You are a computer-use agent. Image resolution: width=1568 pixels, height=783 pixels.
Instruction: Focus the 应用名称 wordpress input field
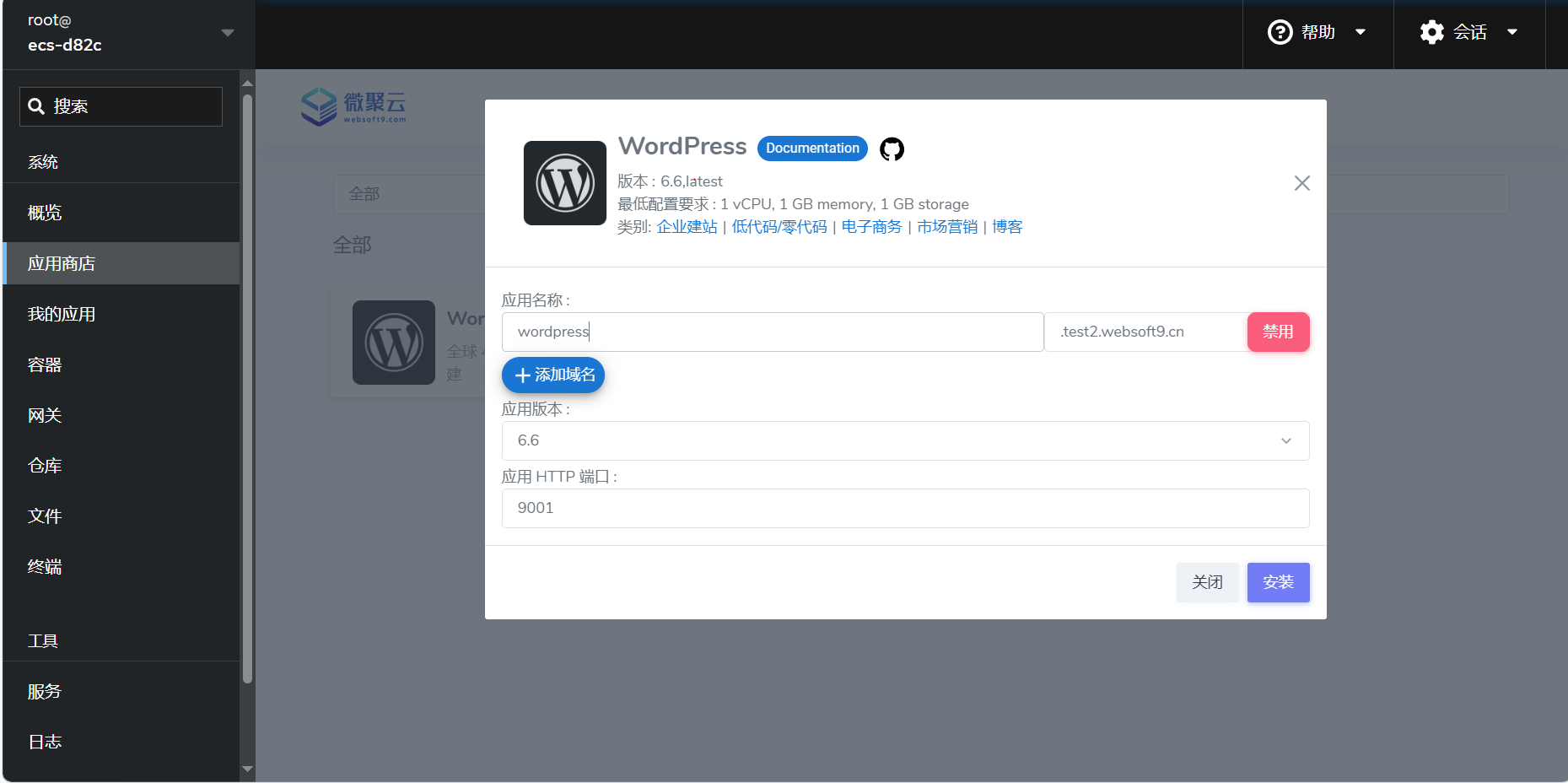tap(773, 332)
